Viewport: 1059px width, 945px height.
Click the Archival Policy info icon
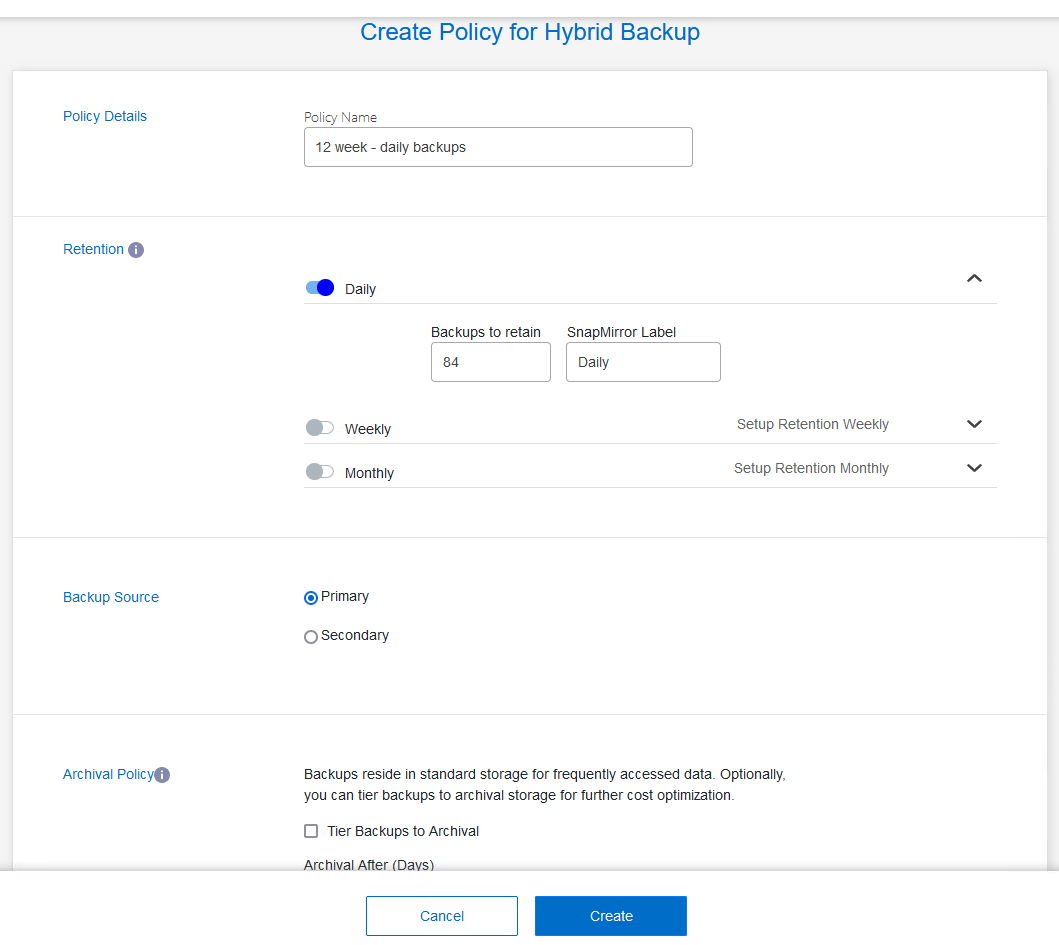[x=162, y=775]
